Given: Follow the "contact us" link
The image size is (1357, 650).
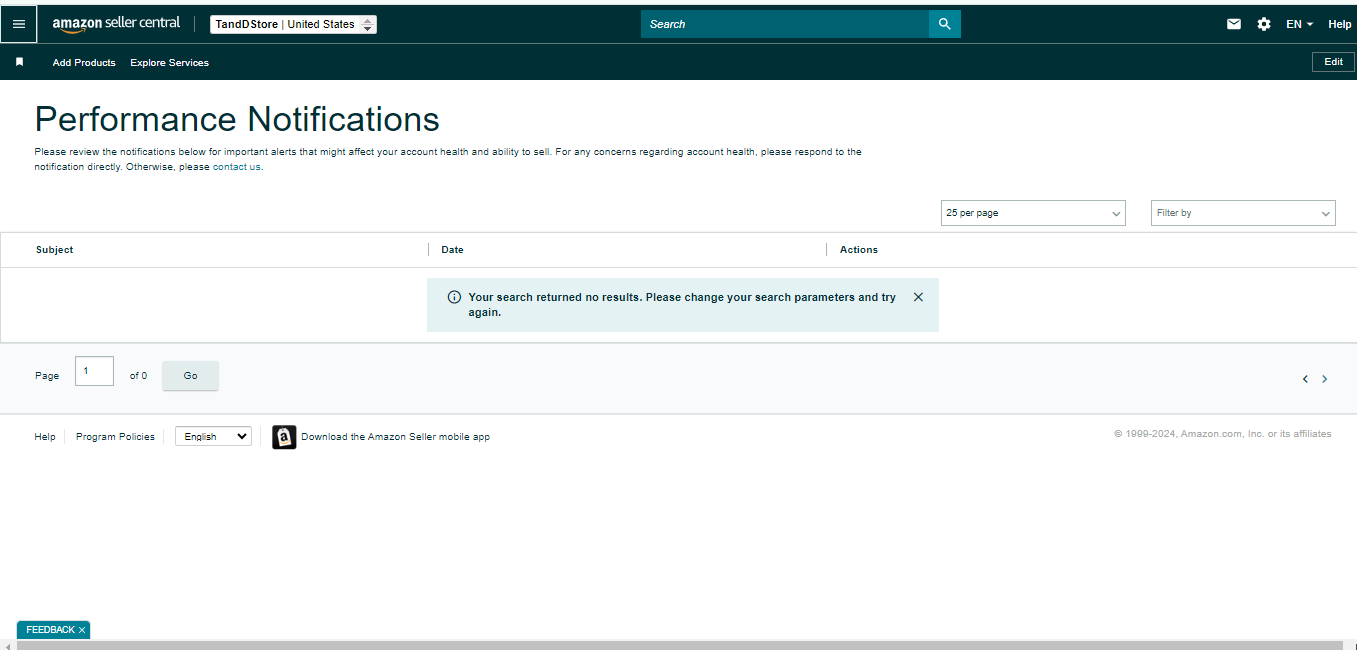Looking at the screenshot, I should [237, 167].
